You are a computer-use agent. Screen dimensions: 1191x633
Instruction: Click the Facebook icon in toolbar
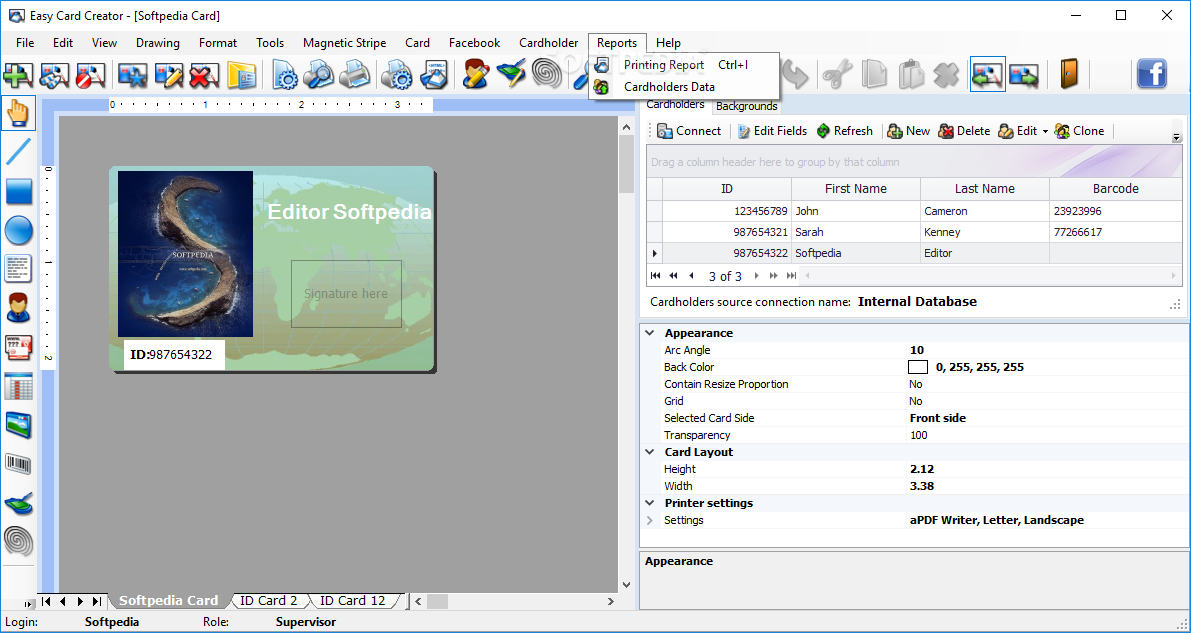[1152, 74]
